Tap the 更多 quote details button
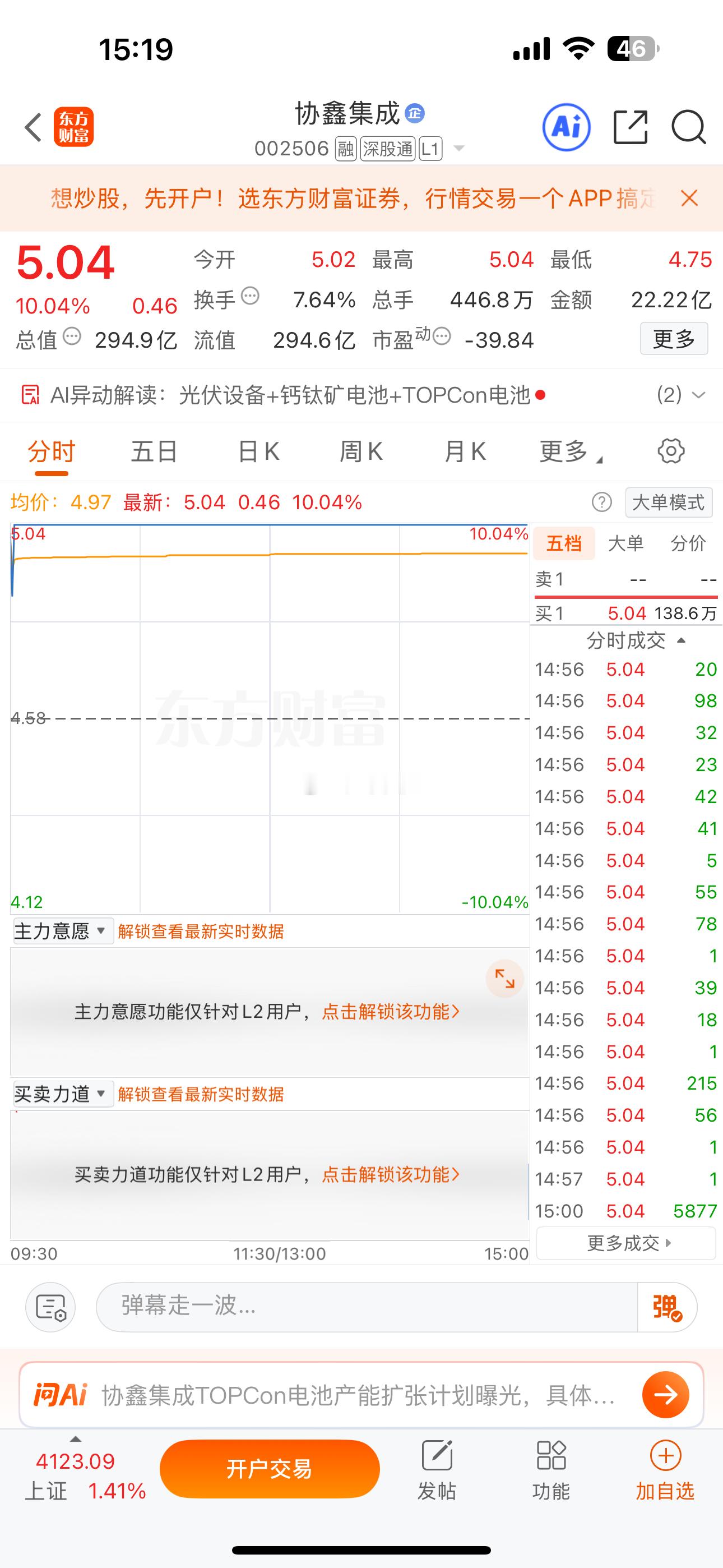Viewport: 723px width, 1568px height. (674, 339)
